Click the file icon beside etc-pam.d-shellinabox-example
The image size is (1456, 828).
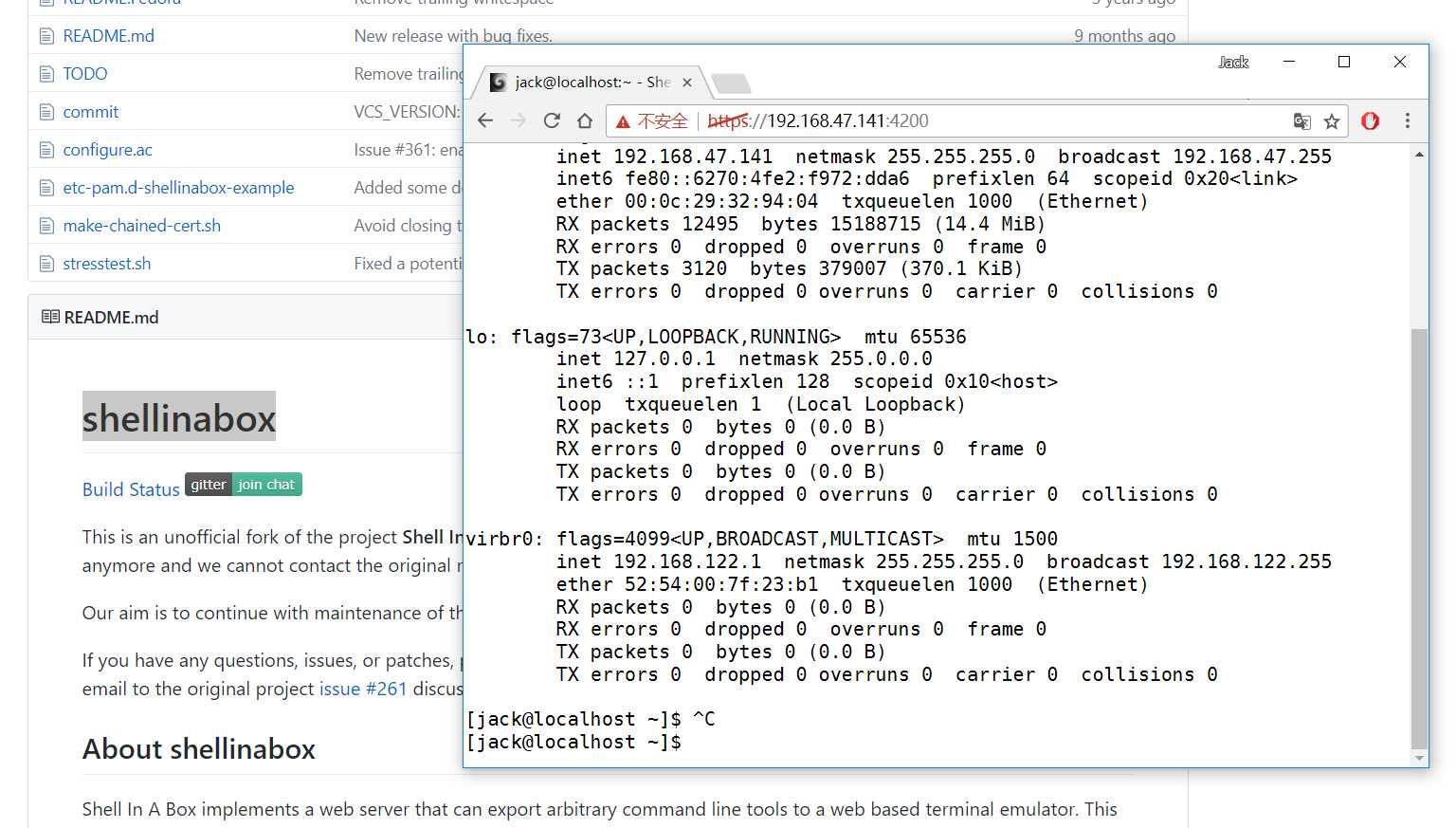[x=46, y=188]
